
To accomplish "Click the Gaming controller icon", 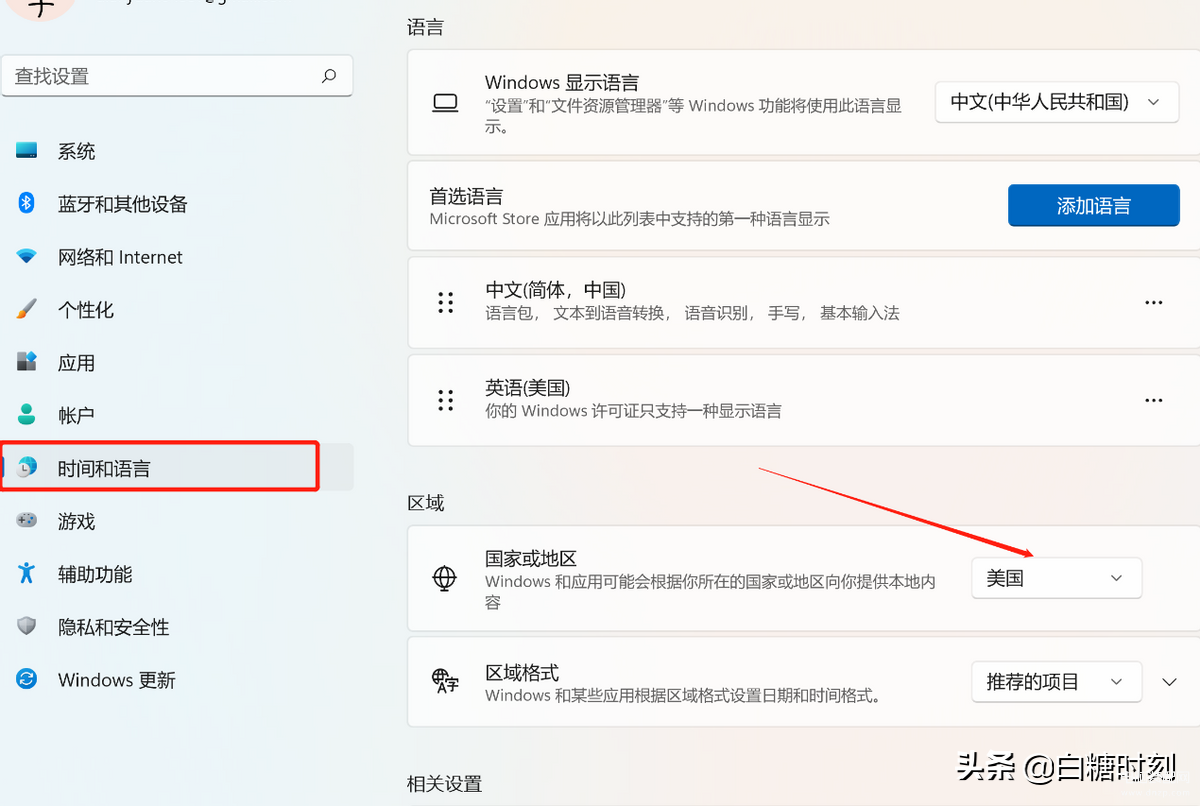I will pyautogui.click(x=27, y=520).
